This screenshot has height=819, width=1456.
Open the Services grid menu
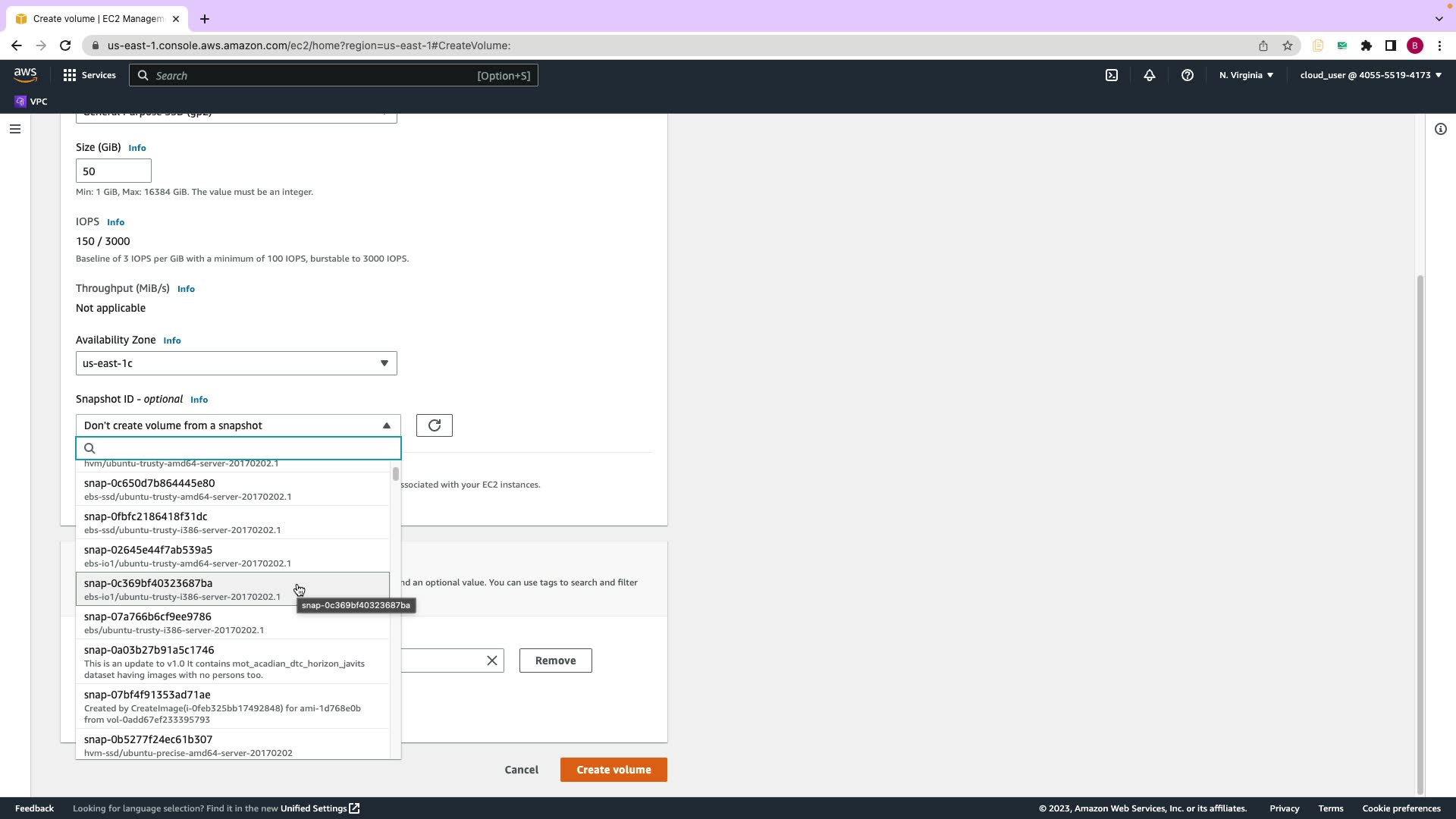(x=89, y=75)
